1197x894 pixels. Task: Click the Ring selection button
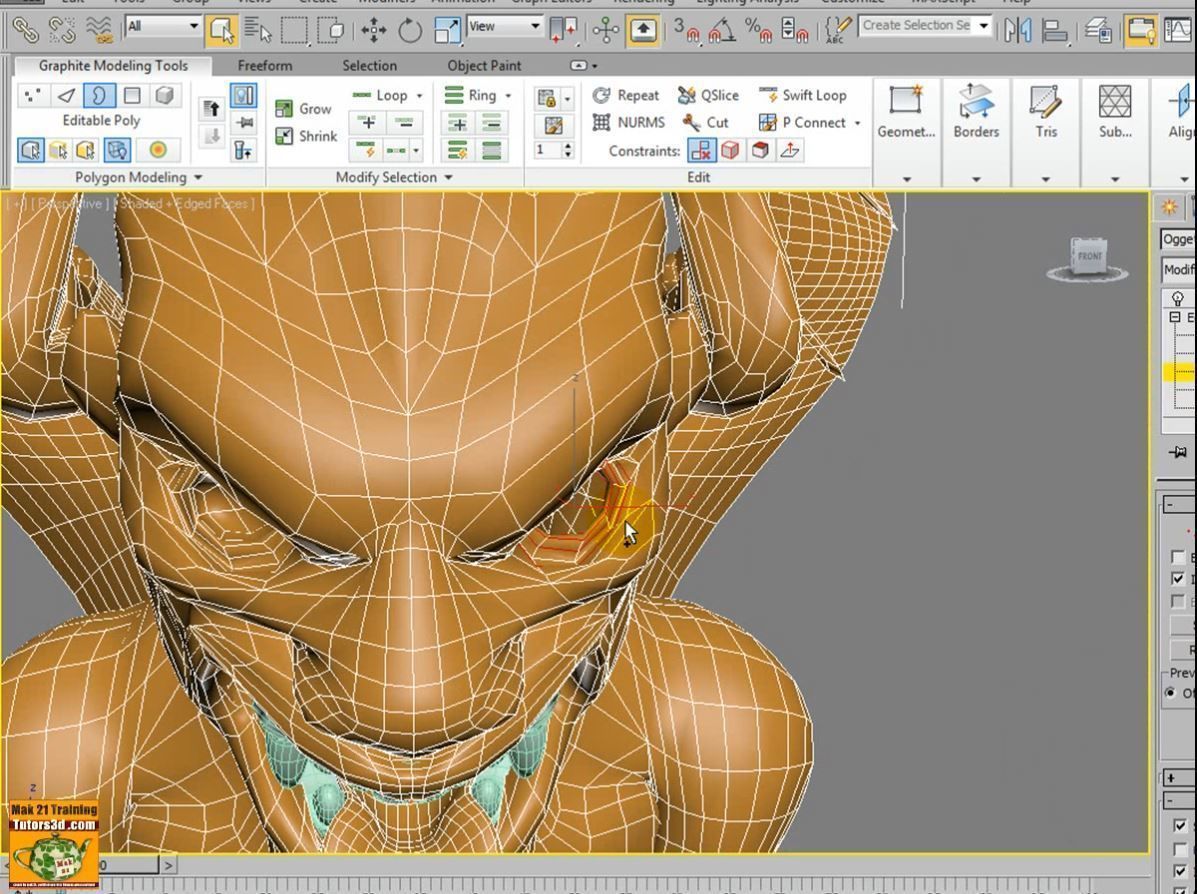tap(471, 95)
